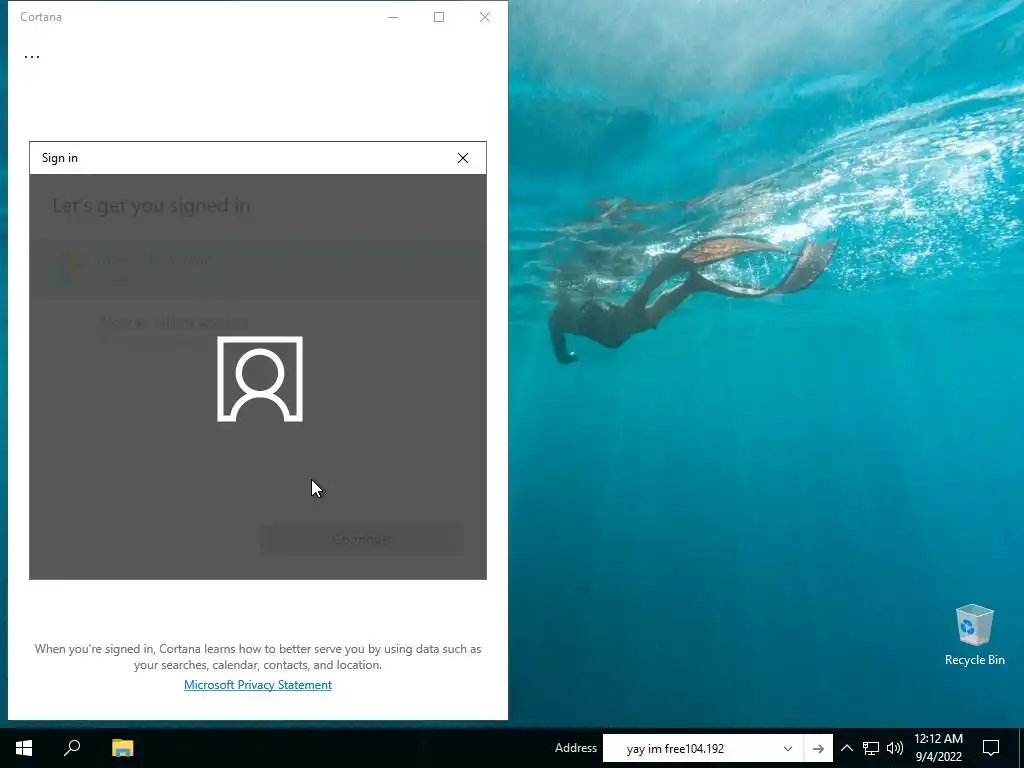Show hidden system tray icons
This screenshot has height=768, width=1024.
[846, 748]
